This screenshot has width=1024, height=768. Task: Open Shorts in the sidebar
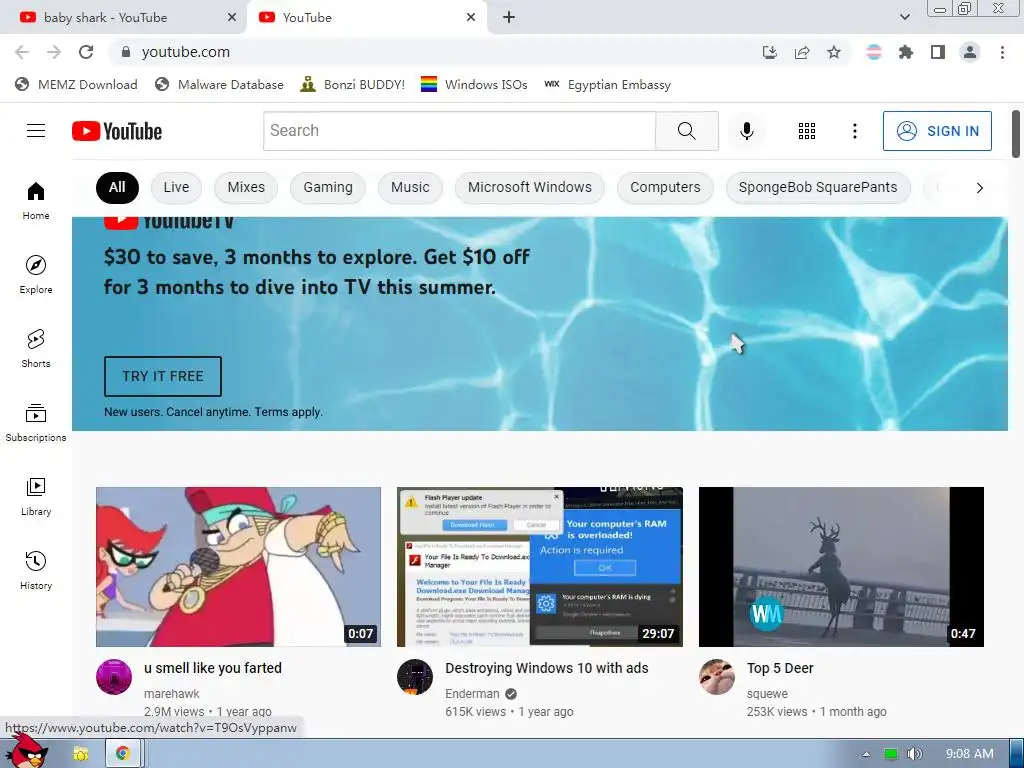tap(36, 348)
